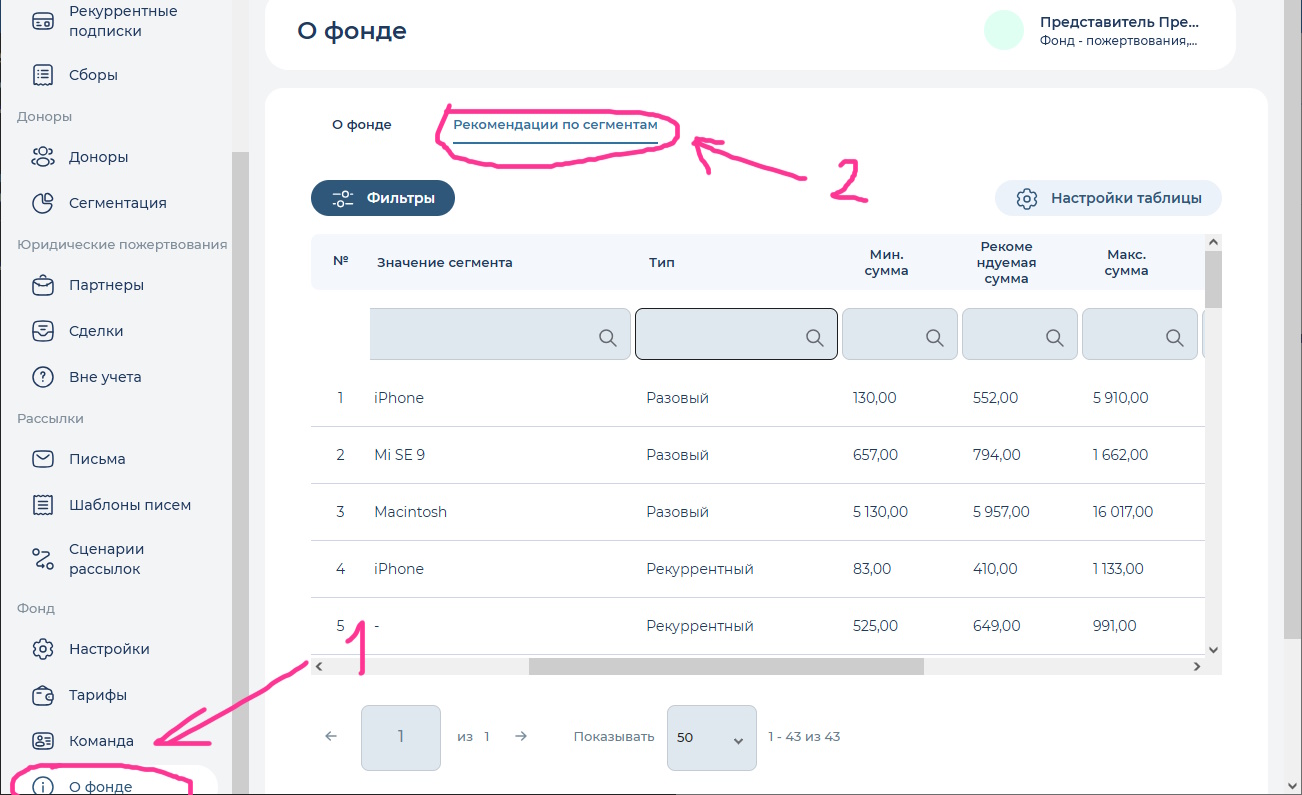
Task: Open the Letters (Письма) envelope icon
Action: 43,459
